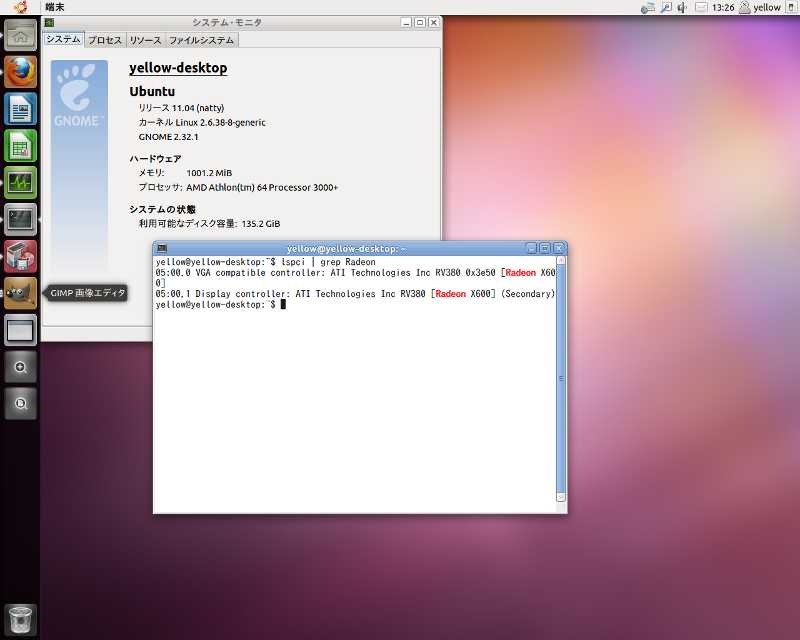Screen dimensions: 800x640
Task: Minimize the System Monitor window
Action: tap(406, 22)
